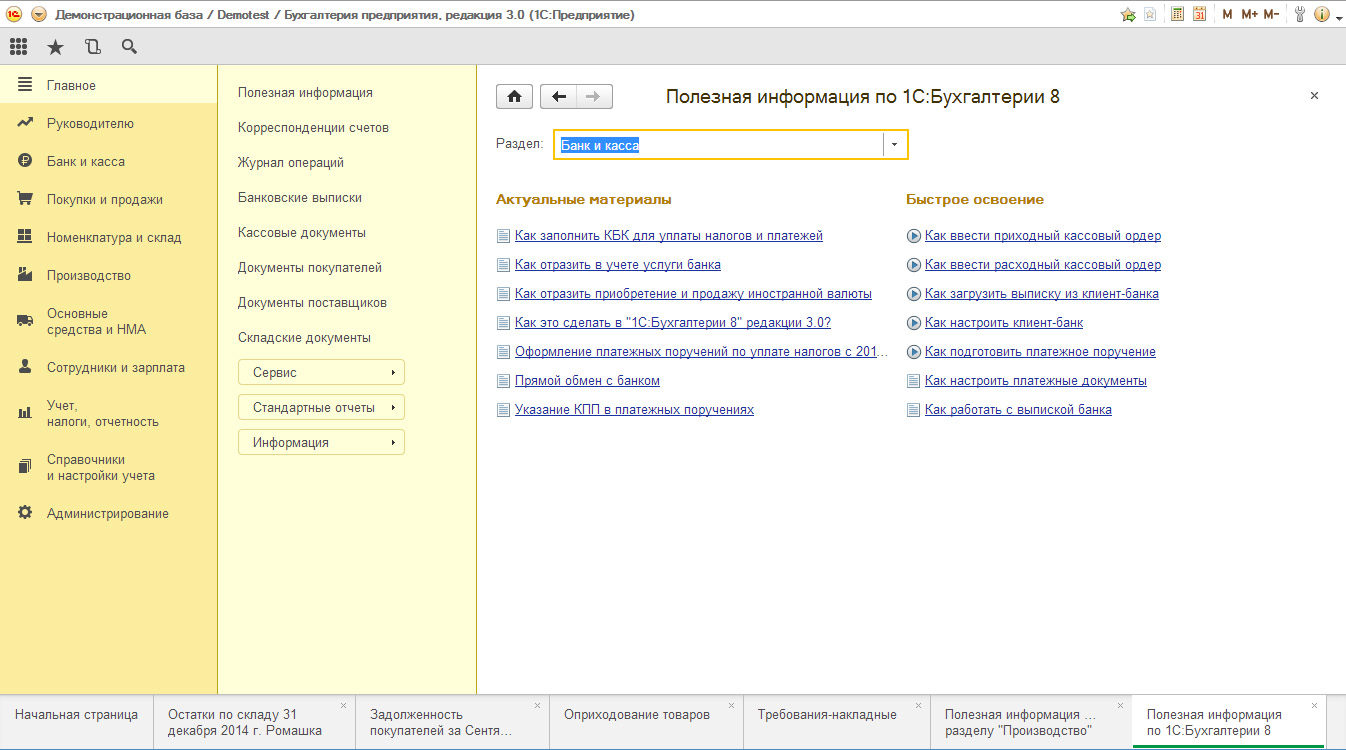
Task: Open Документы поставщиков command
Action: click(312, 303)
